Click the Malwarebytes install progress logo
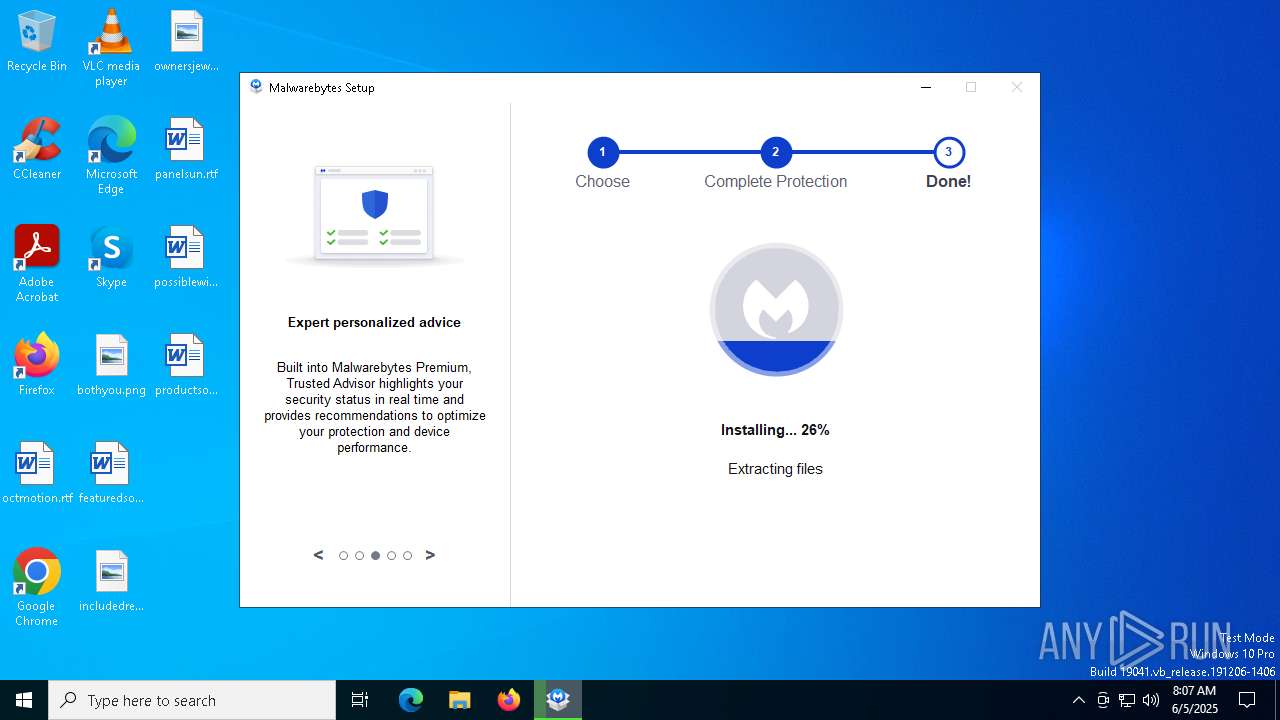Screen dimensions: 1280x720 point(776,310)
